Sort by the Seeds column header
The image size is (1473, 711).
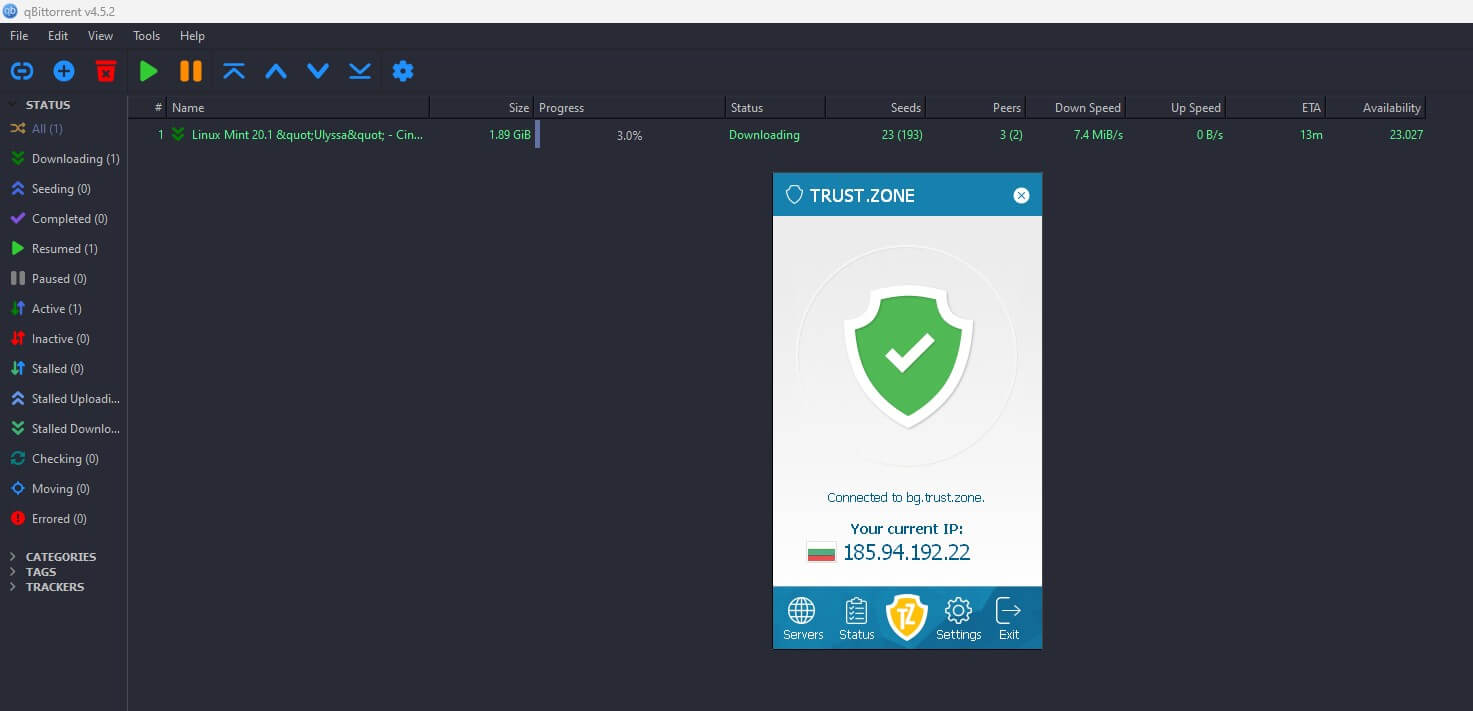point(875,108)
